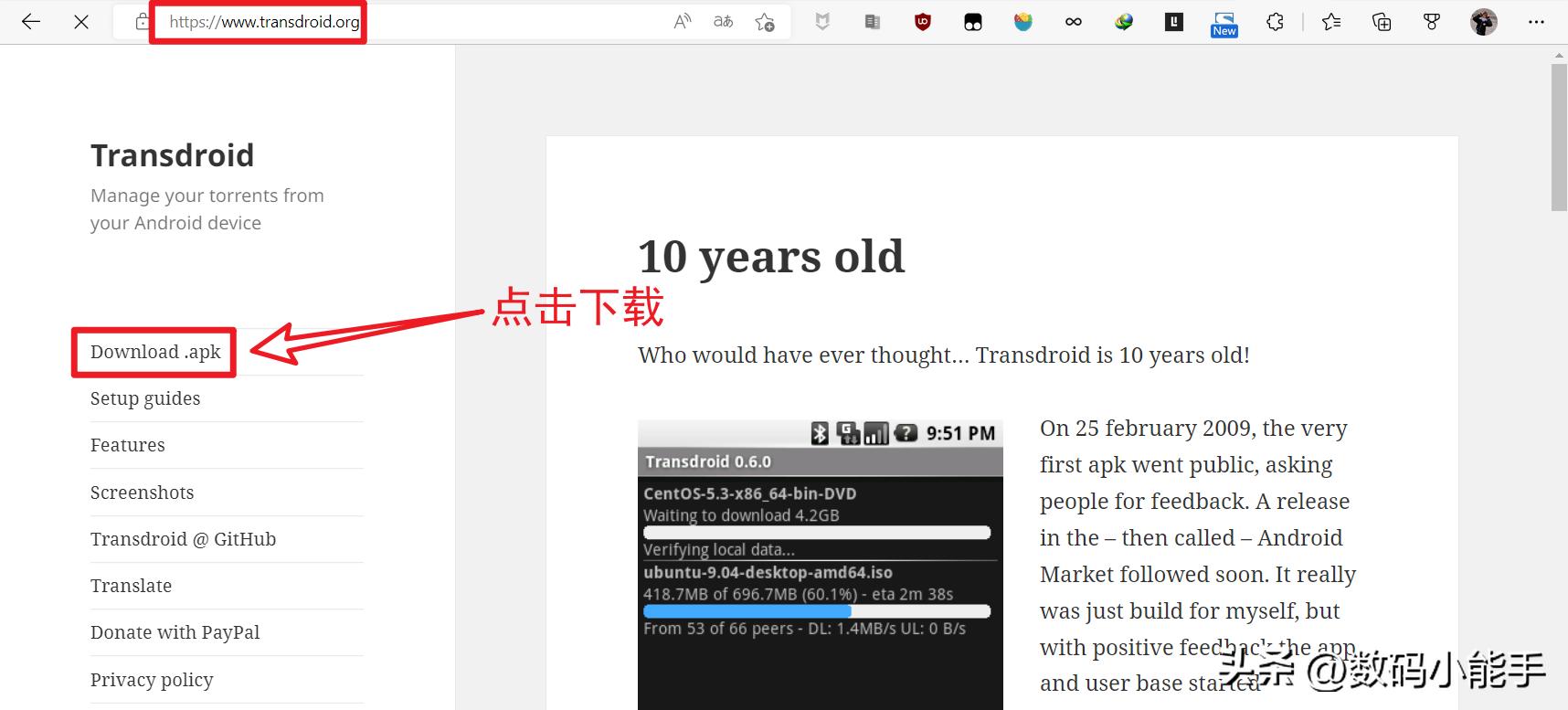The image size is (1568, 710).
Task: Open the colorful globe extension icon
Action: pos(1023,22)
